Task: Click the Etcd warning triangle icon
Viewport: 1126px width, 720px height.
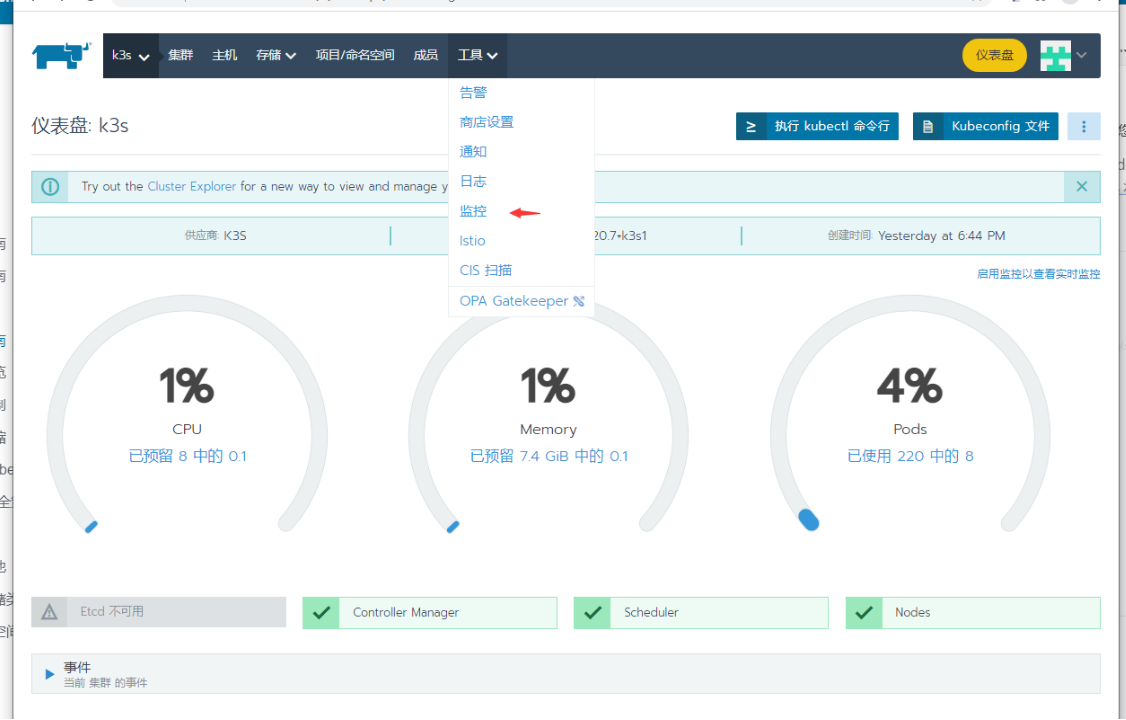Action: pos(50,612)
